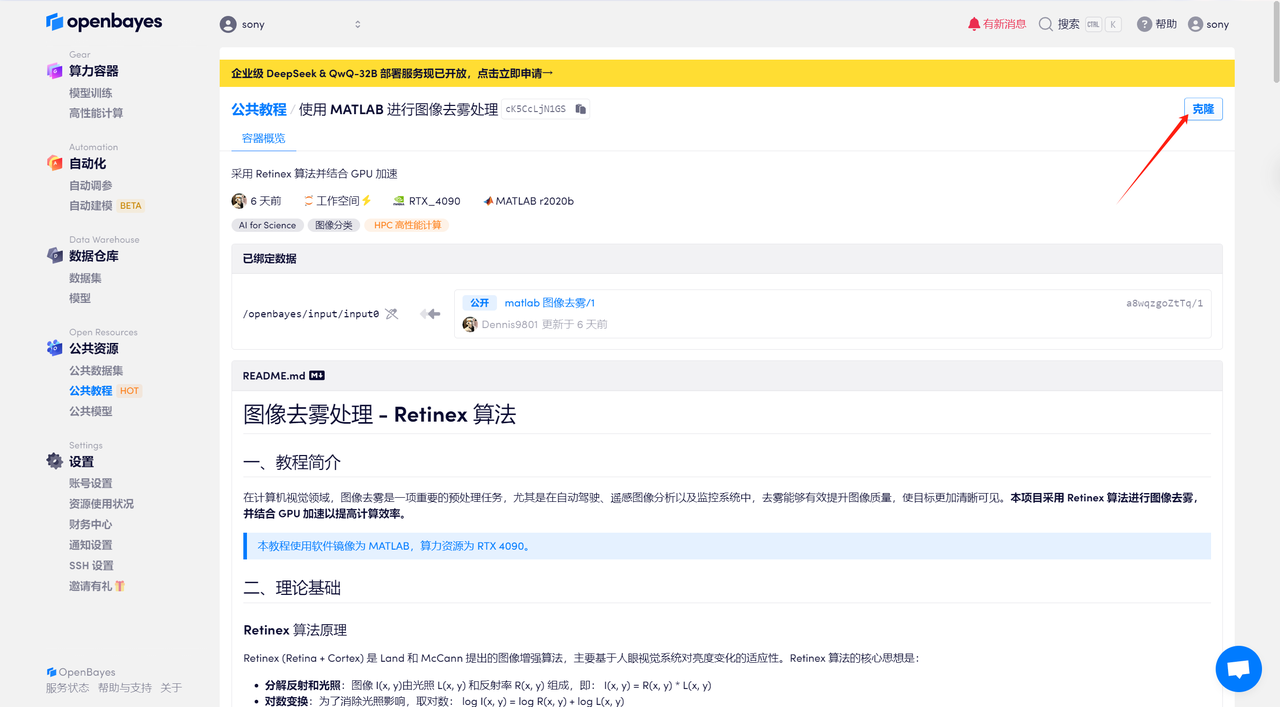Viewport: 1280px width, 707px height.
Task: Click the 设置 gear icon
Action: click(x=55, y=461)
